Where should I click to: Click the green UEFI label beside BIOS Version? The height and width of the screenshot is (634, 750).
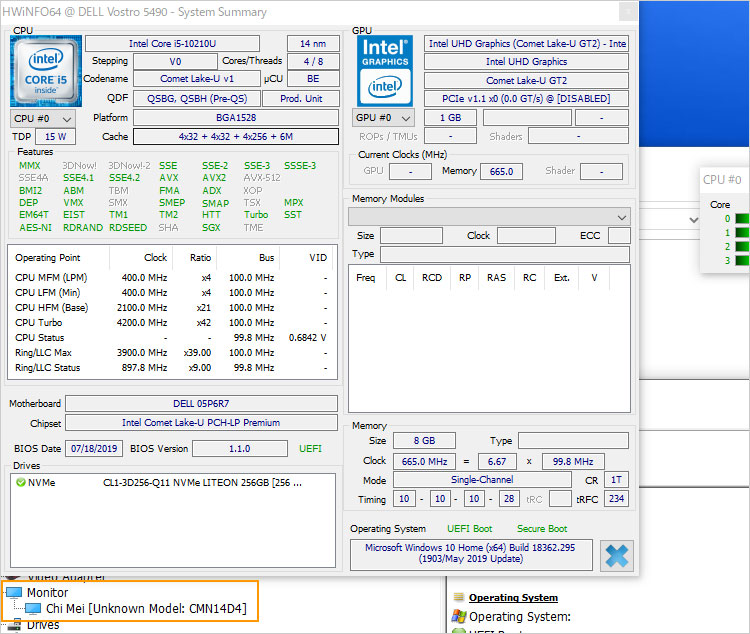[x=310, y=449]
